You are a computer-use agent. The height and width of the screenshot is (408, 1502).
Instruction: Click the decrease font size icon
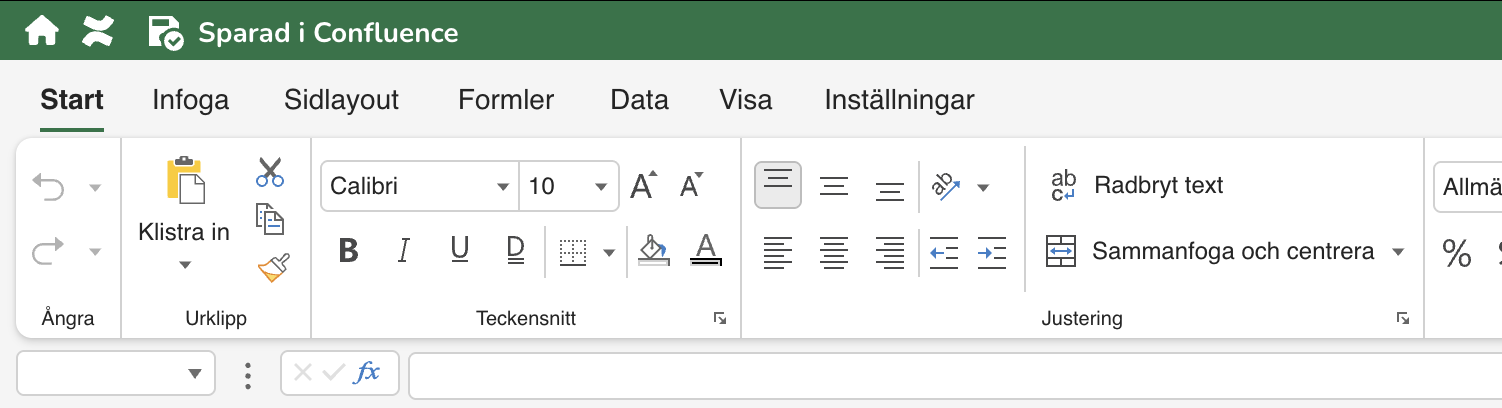click(692, 186)
